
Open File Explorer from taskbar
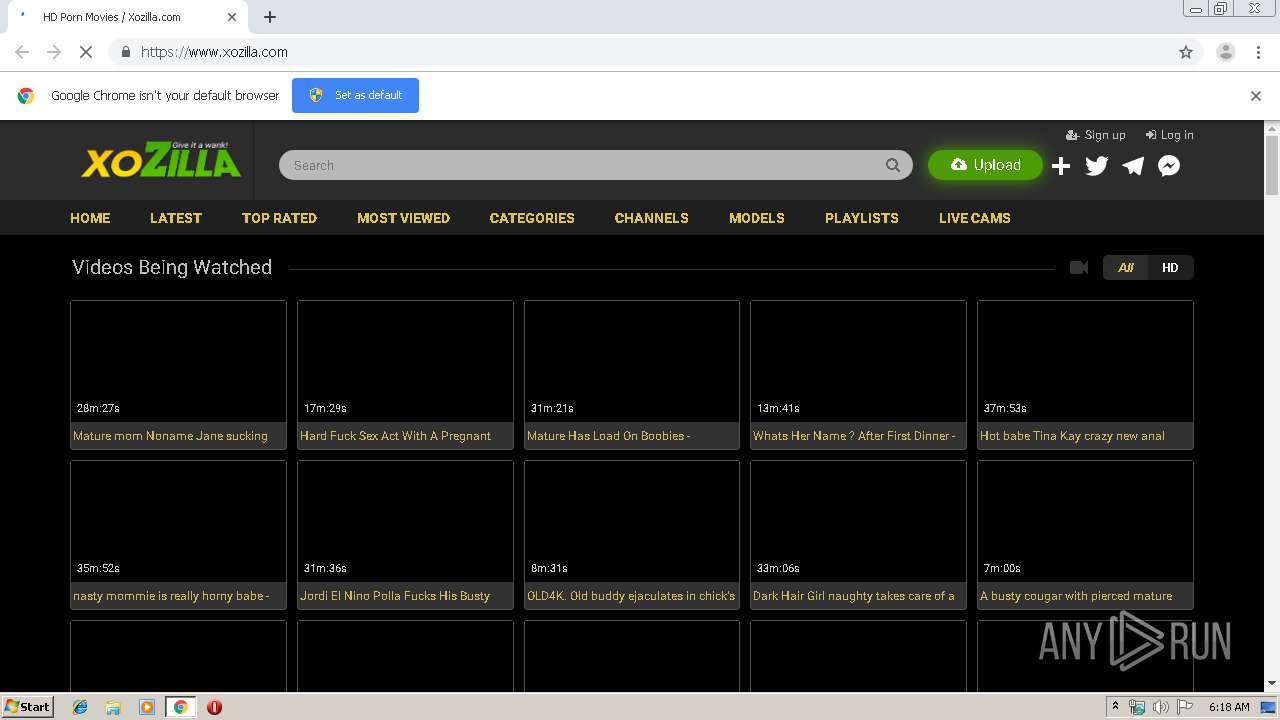pos(113,707)
